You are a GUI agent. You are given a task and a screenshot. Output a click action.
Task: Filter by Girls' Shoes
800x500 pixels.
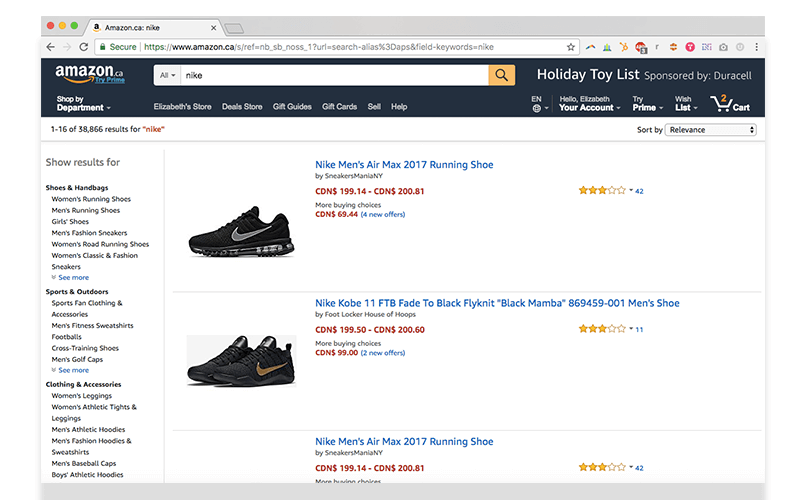click(70, 221)
